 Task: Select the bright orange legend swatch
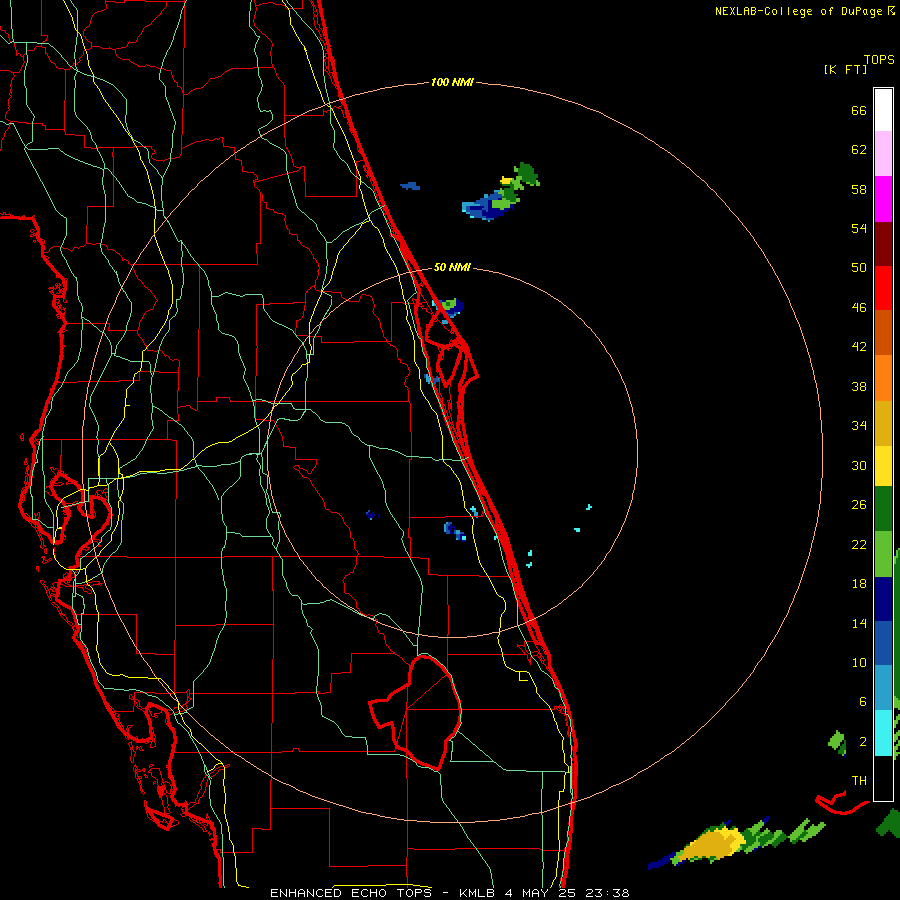tap(883, 378)
